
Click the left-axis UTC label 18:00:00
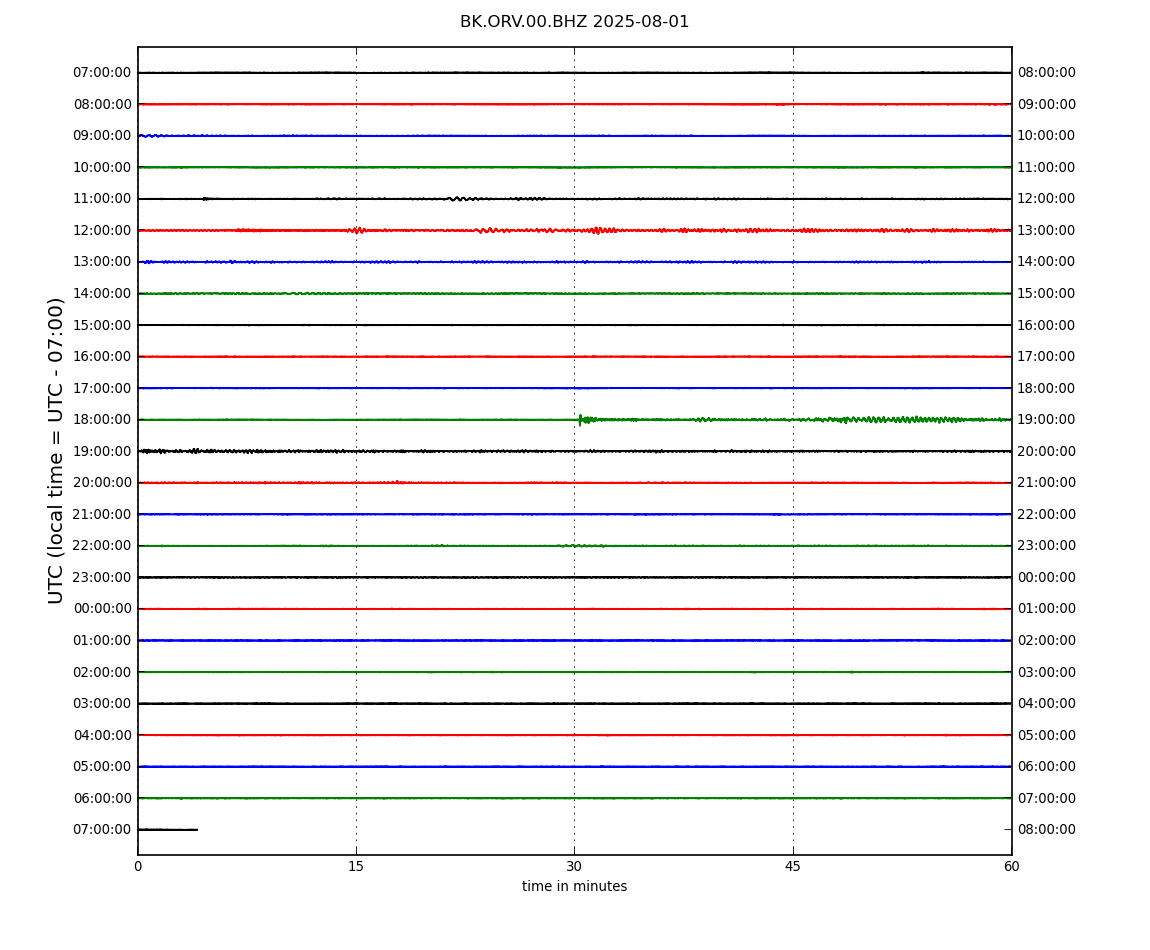coord(102,420)
